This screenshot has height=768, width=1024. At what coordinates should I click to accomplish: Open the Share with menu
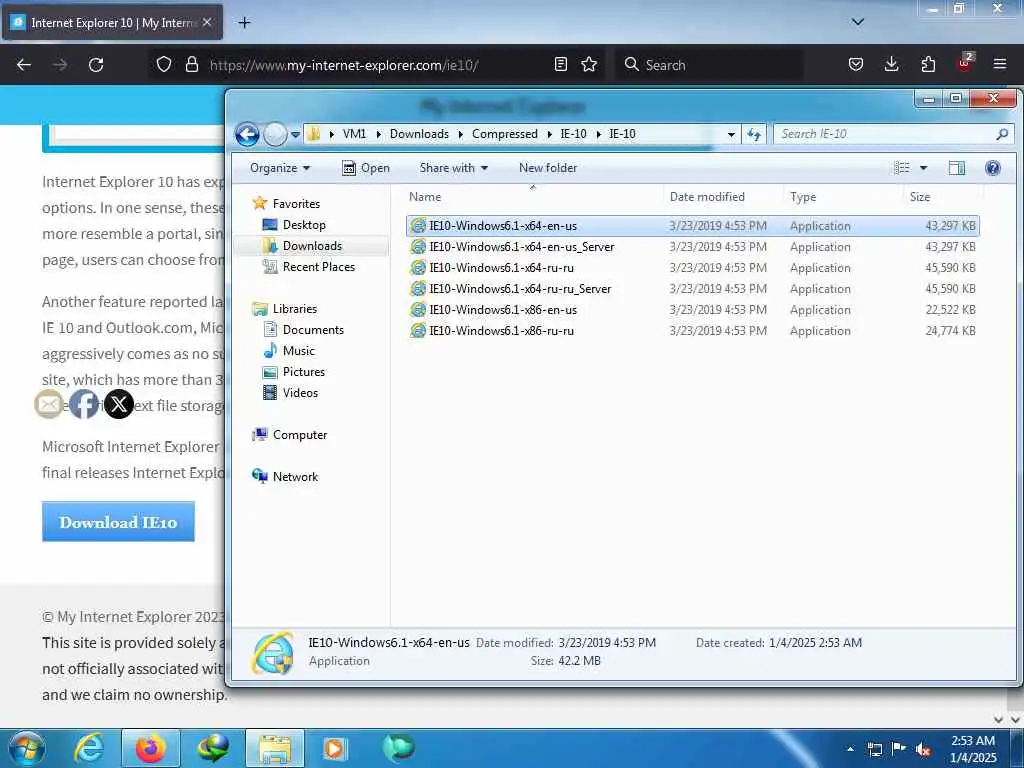pos(454,168)
